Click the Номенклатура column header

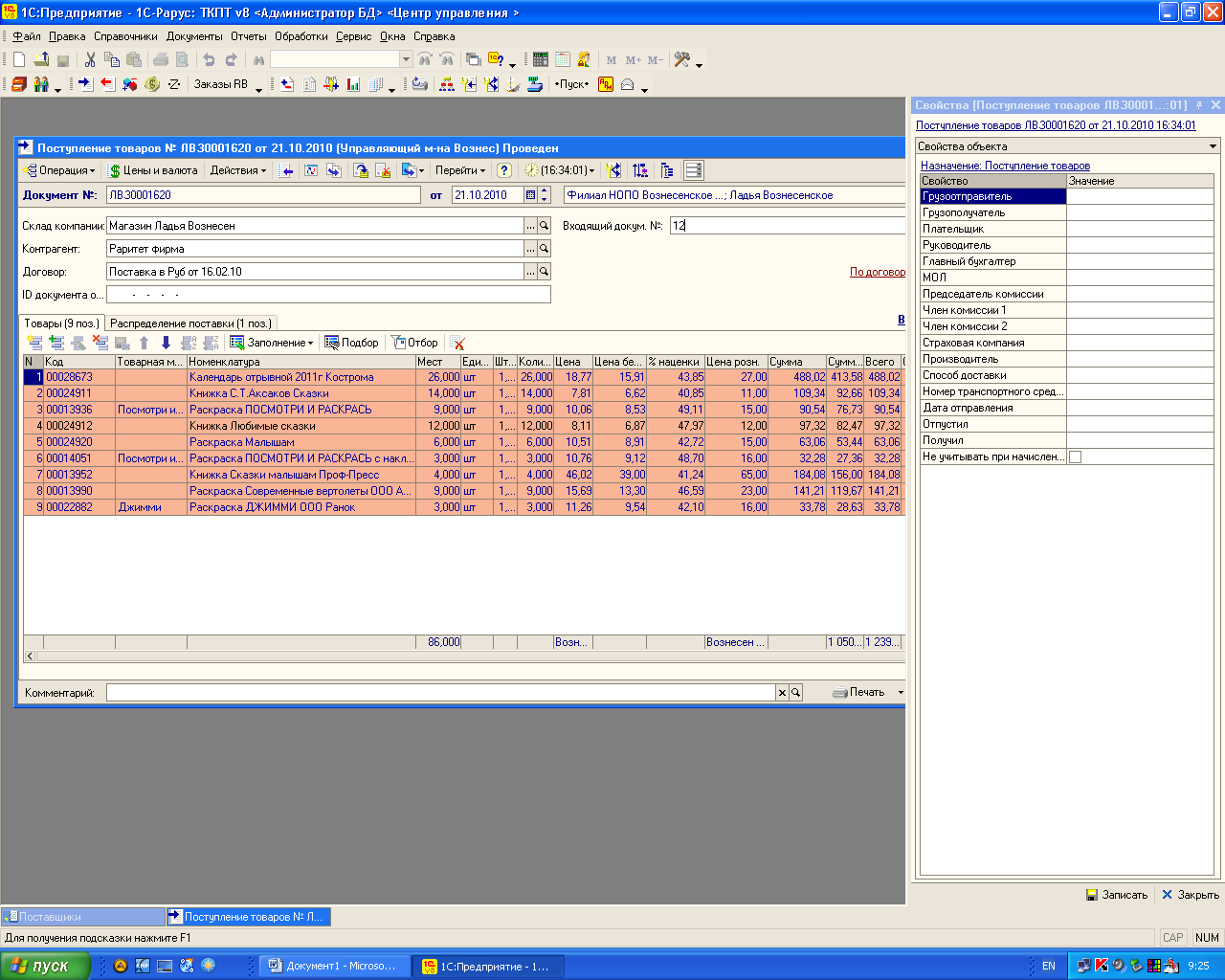301,362
